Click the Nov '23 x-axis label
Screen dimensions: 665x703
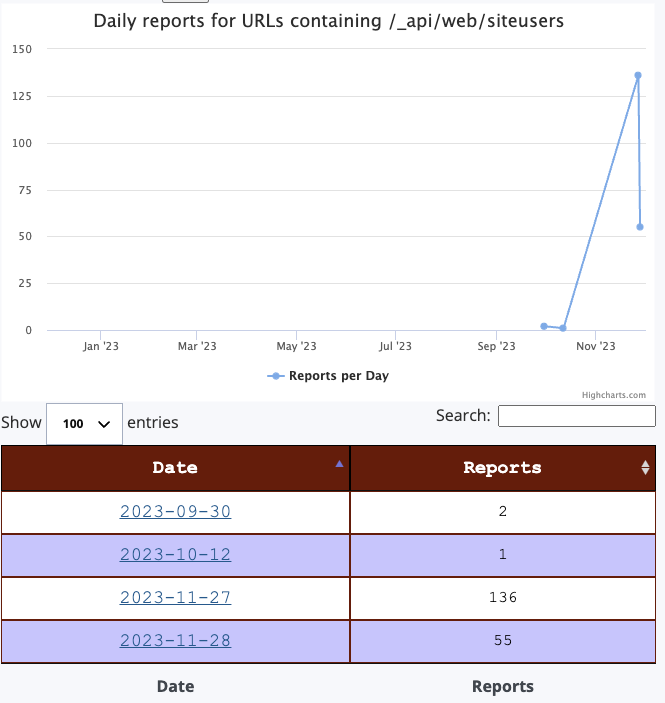pyautogui.click(x=594, y=347)
